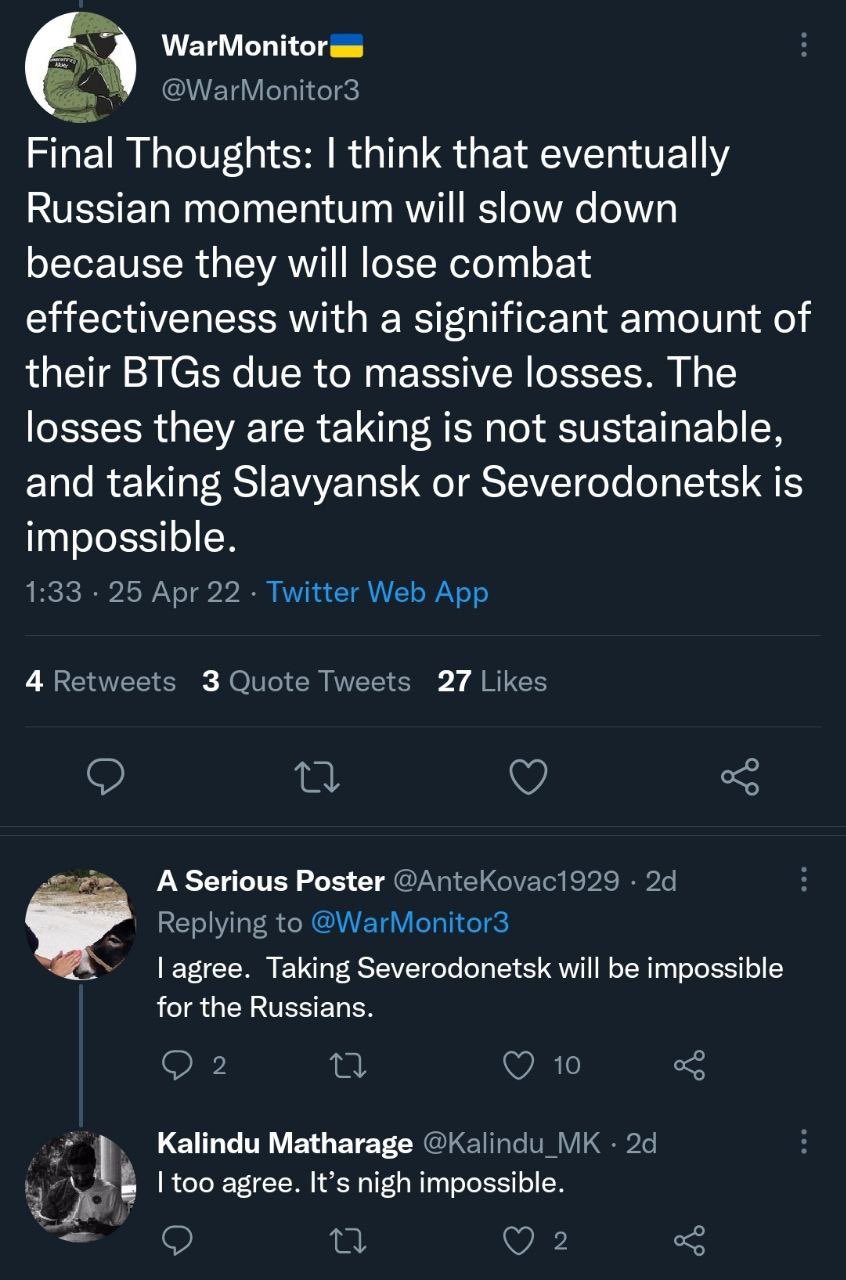Like Kalindu Matharage's reply
846x1280 pixels.
517,1241
